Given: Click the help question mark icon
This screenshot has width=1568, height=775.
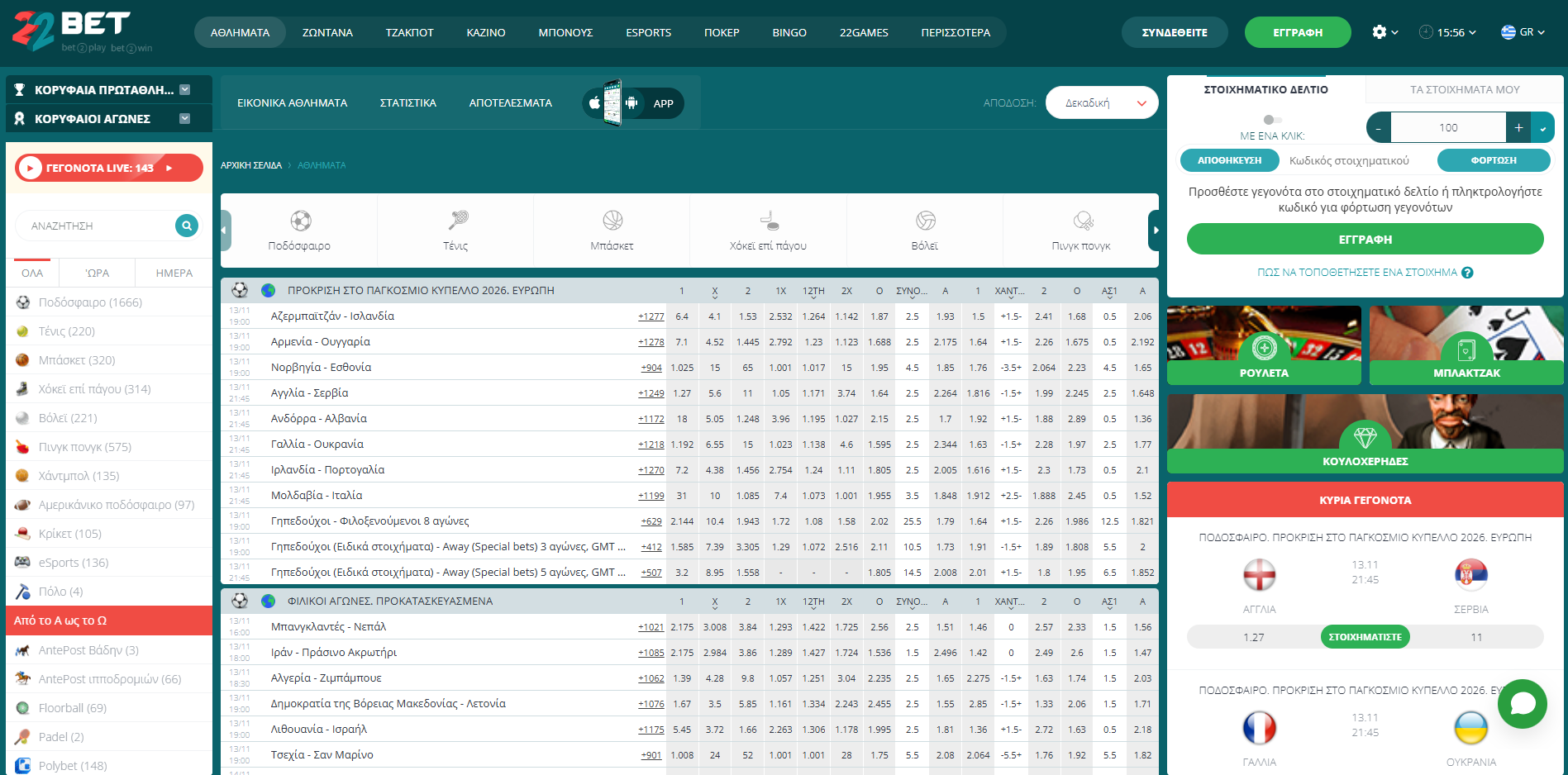Looking at the screenshot, I should (1467, 273).
